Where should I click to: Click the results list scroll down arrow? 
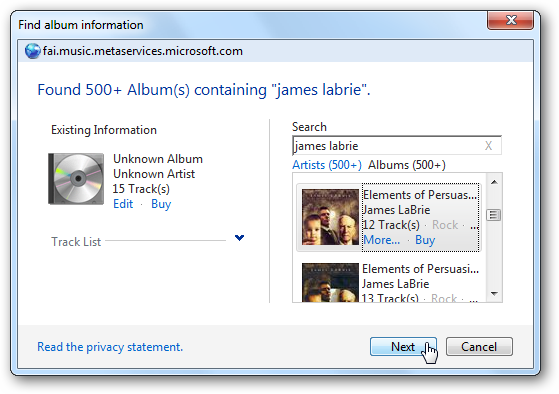[x=494, y=294]
